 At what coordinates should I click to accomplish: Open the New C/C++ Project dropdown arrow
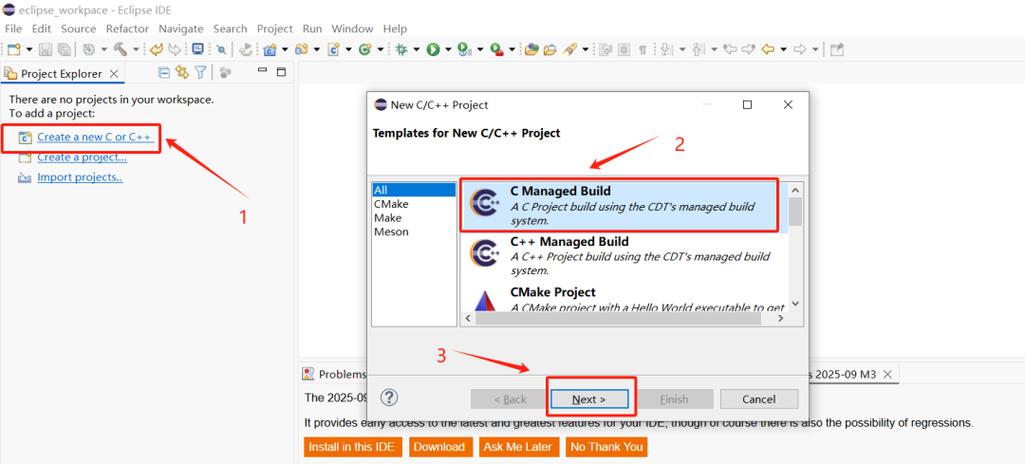click(x=284, y=50)
